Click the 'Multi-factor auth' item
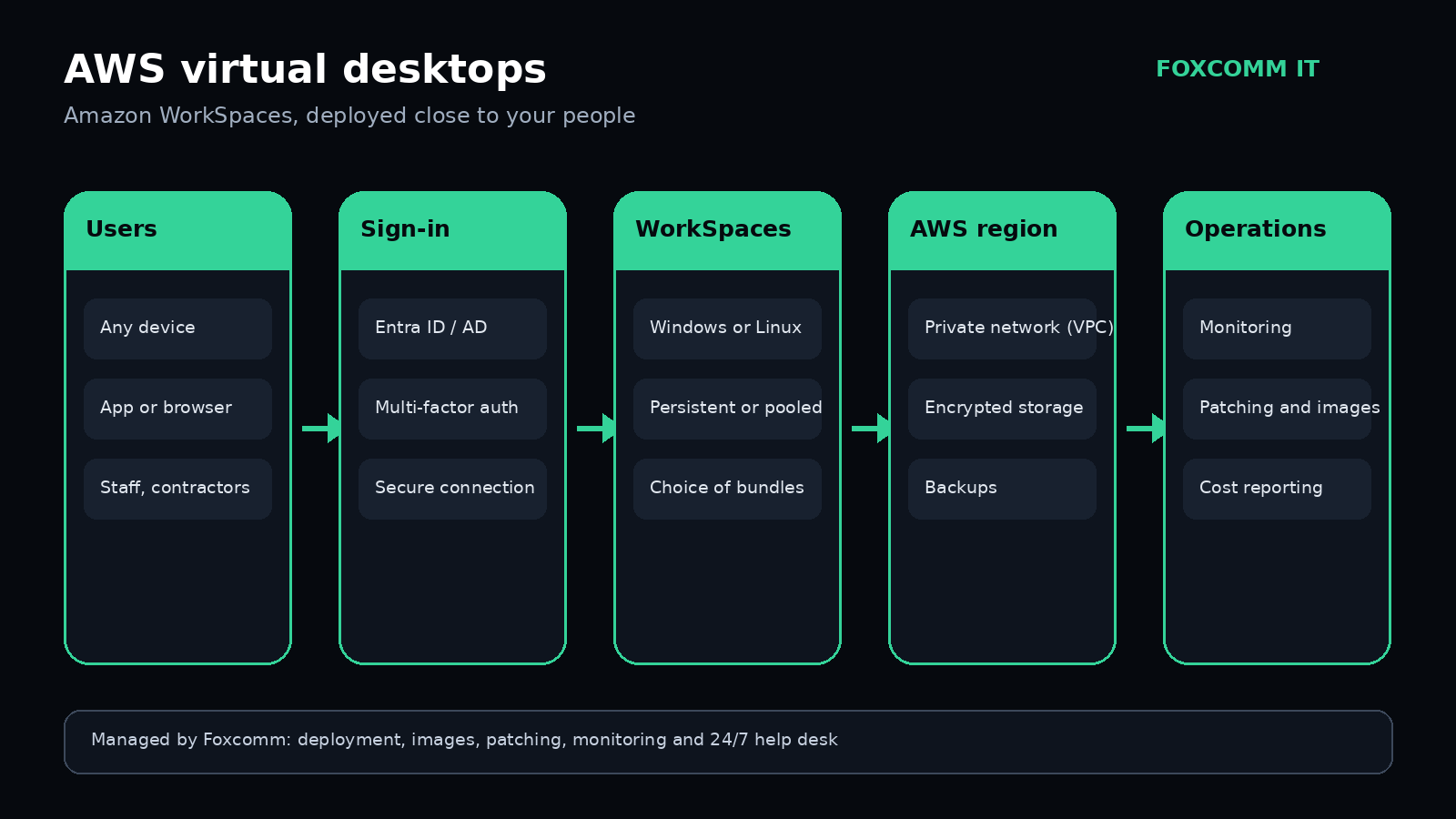This screenshot has width=1456, height=819. tap(453, 409)
